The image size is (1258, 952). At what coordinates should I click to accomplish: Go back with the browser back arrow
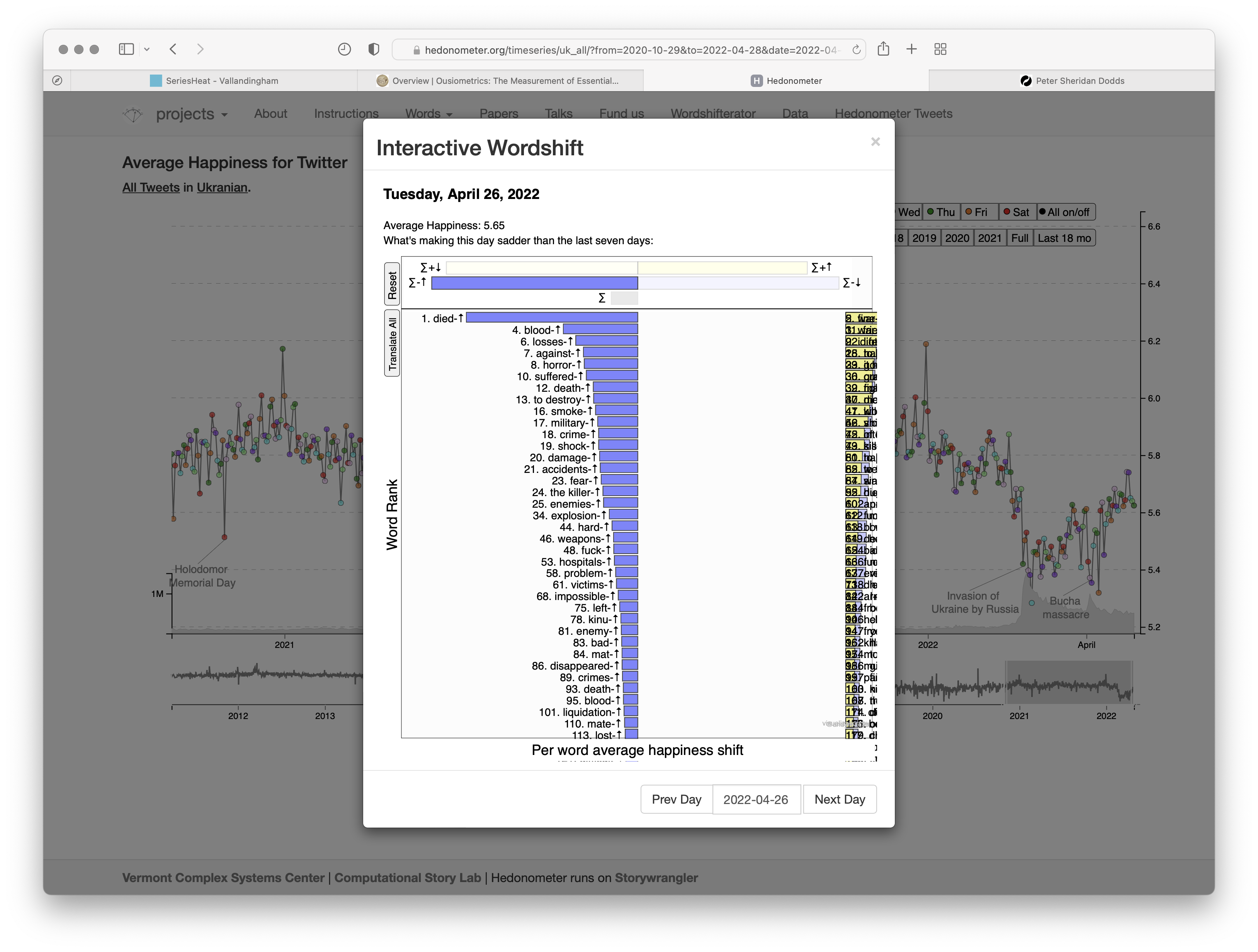(173, 49)
